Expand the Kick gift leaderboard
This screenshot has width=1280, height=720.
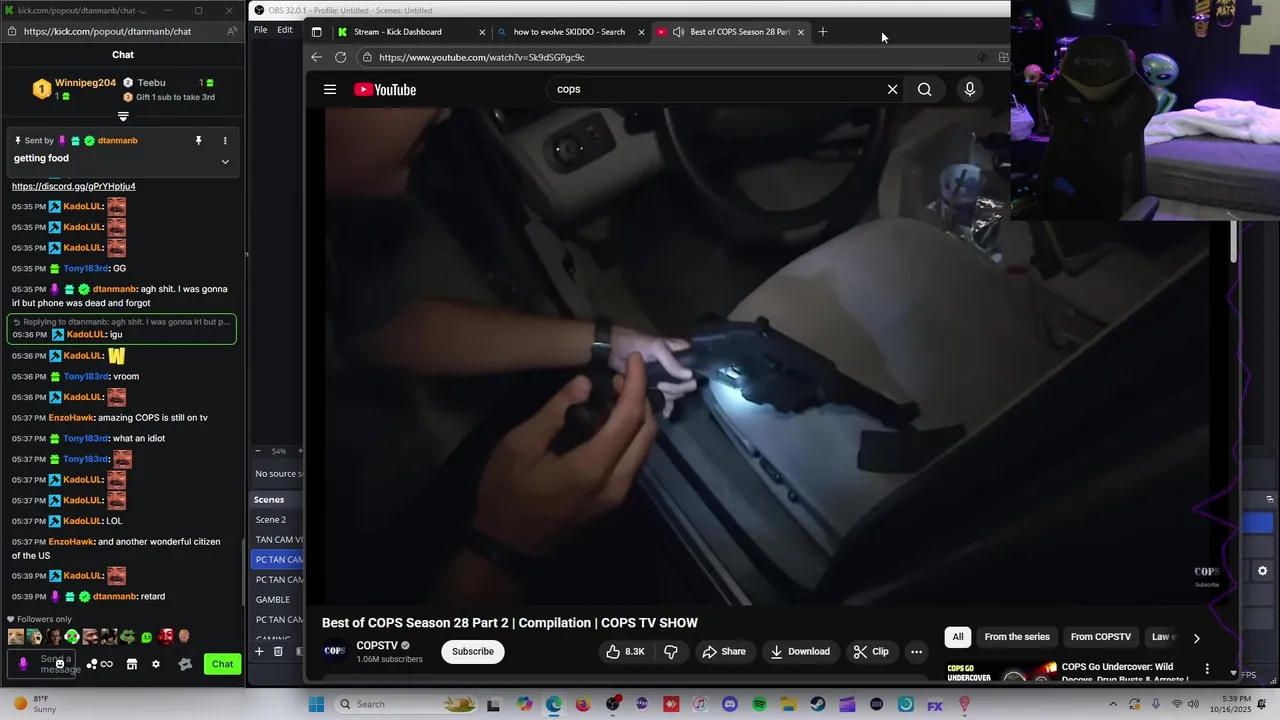click(x=123, y=116)
